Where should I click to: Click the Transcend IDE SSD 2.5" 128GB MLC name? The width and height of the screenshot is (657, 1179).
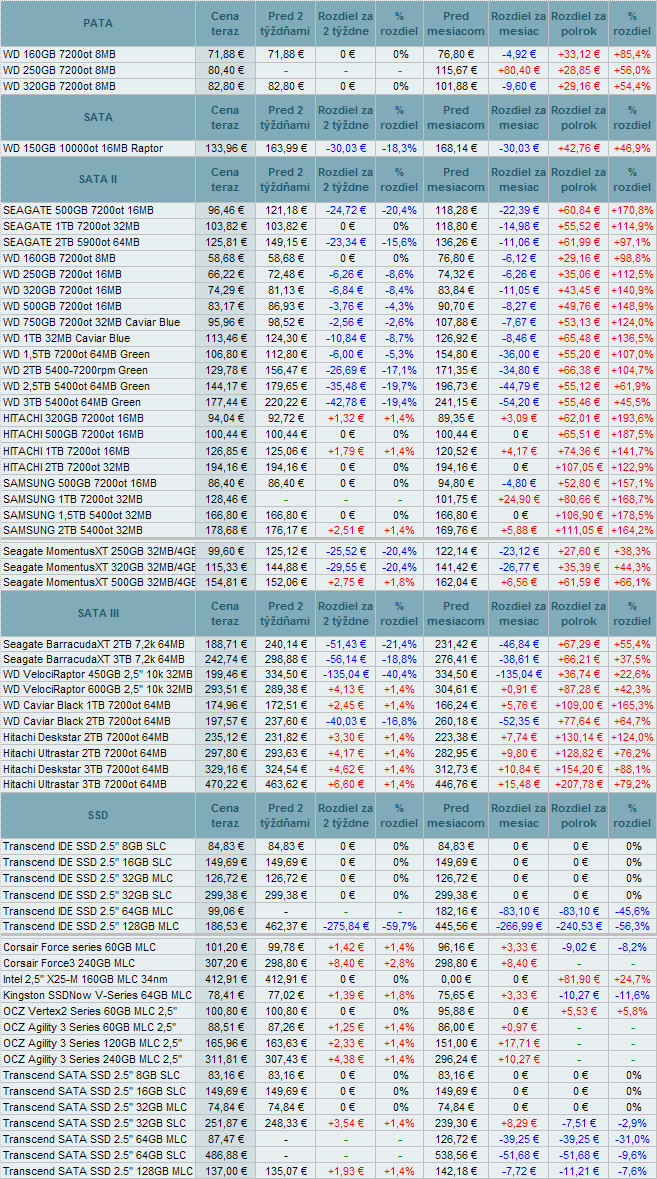point(91,925)
